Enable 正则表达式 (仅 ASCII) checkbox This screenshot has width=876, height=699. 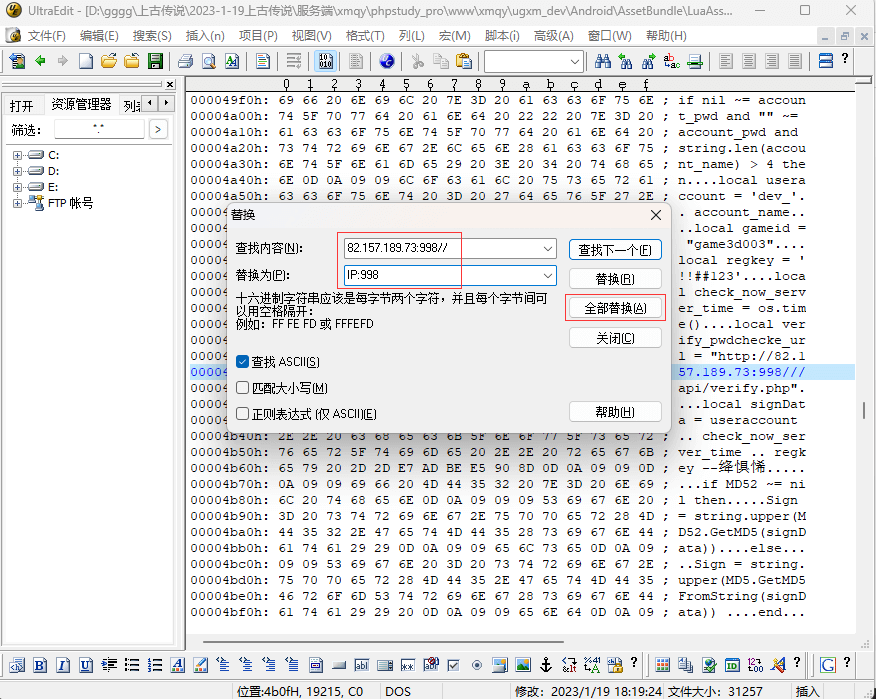(x=242, y=414)
